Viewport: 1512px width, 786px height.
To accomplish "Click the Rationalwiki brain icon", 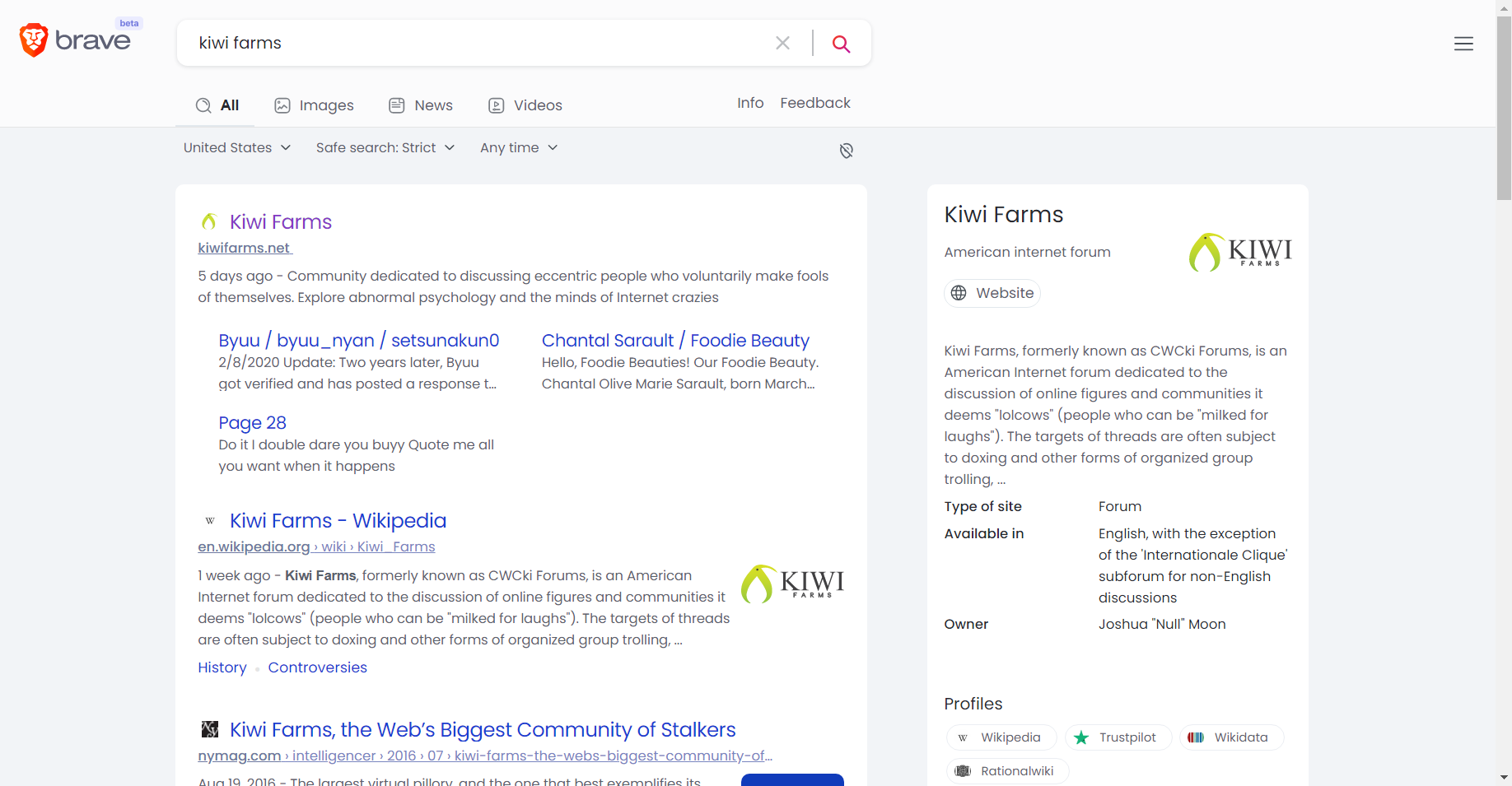I will (x=963, y=771).
